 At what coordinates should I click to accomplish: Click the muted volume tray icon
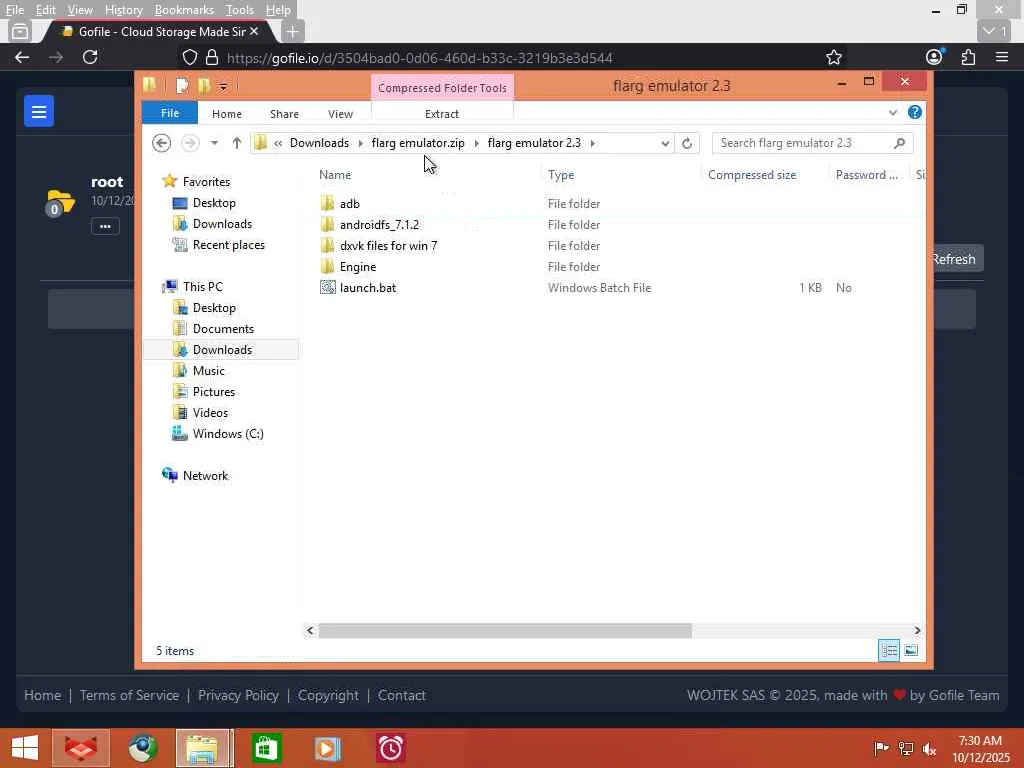(x=929, y=748)
